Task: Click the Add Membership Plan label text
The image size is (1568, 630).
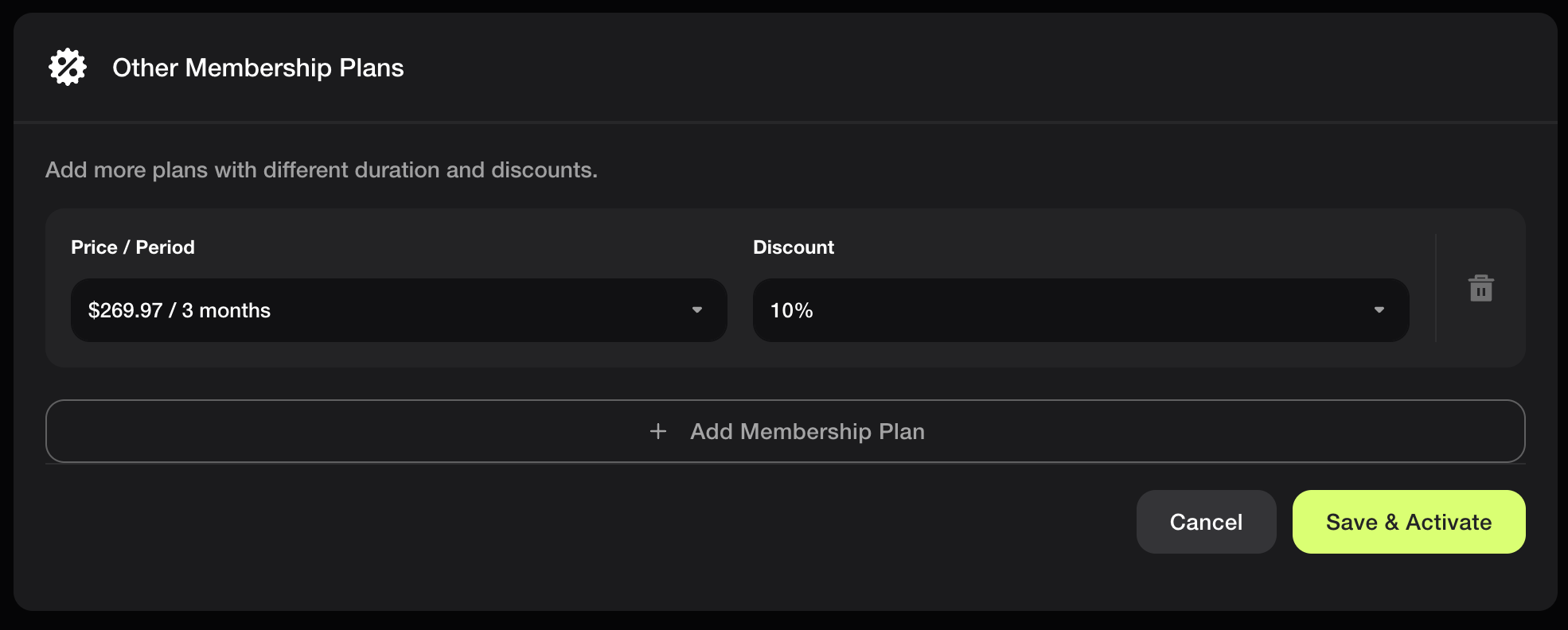Action: [807, 431]
